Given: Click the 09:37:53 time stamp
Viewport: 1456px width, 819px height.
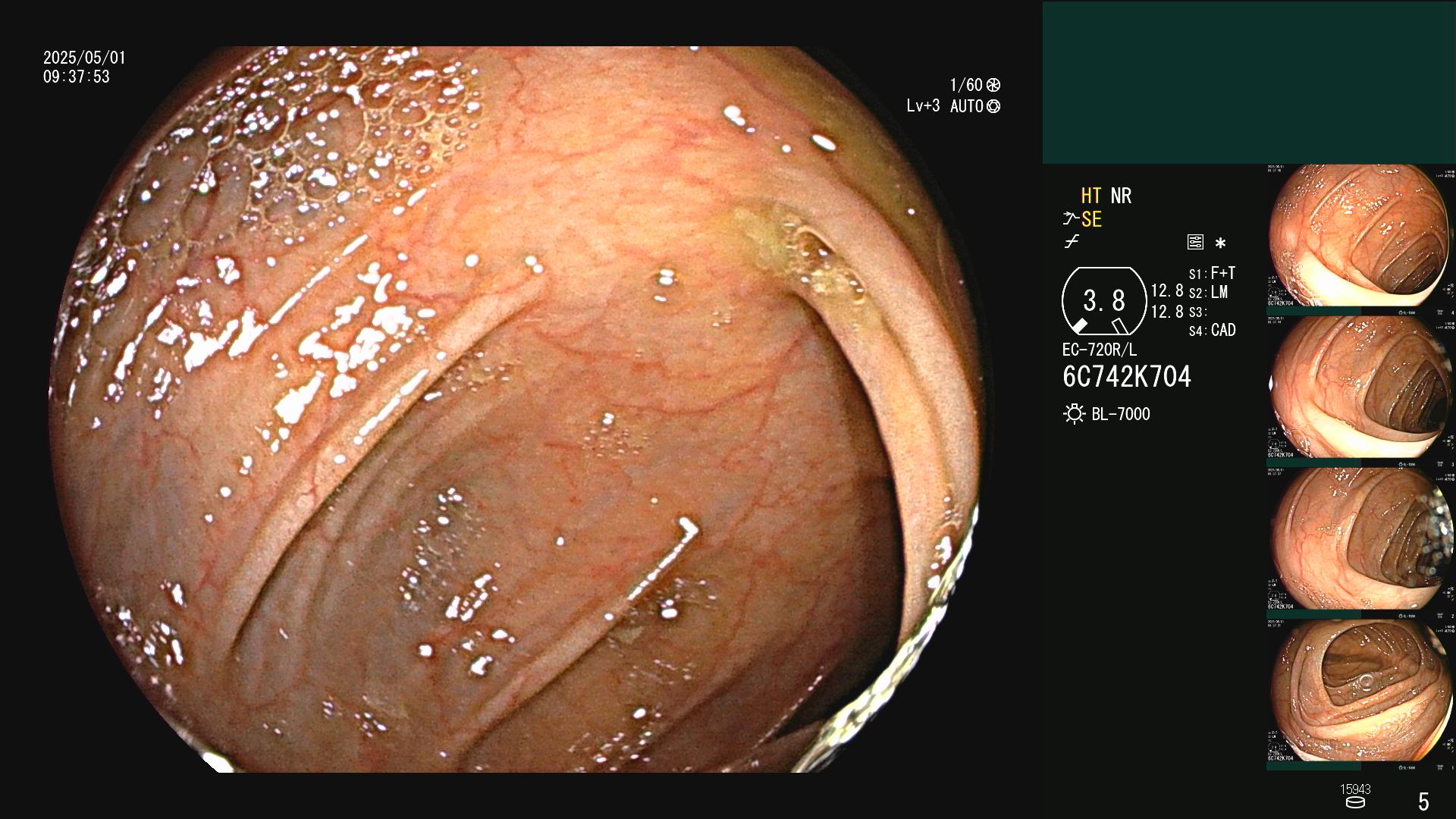Looking at the screenshot, I should click(77, 77).
